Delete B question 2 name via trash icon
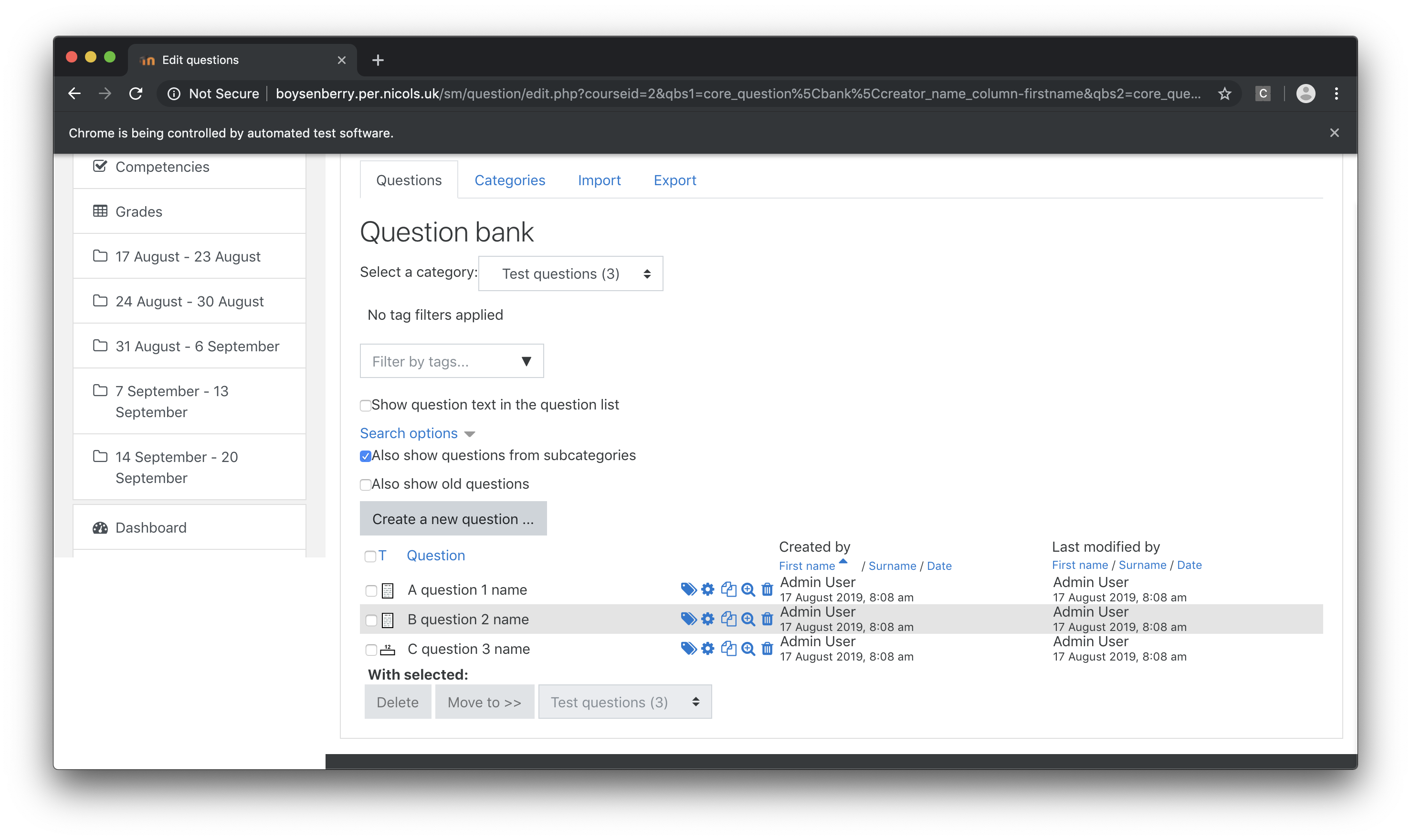 767,619
